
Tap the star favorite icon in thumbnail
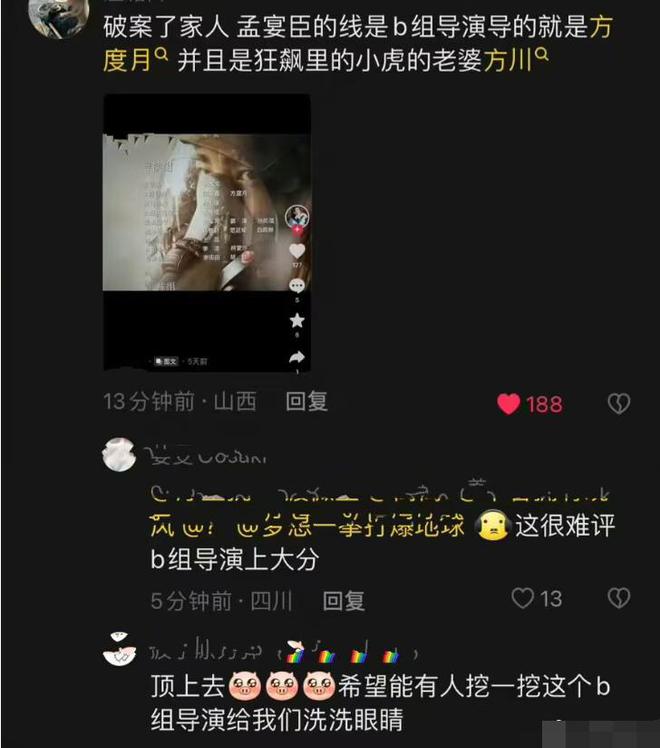coord(297,320)
